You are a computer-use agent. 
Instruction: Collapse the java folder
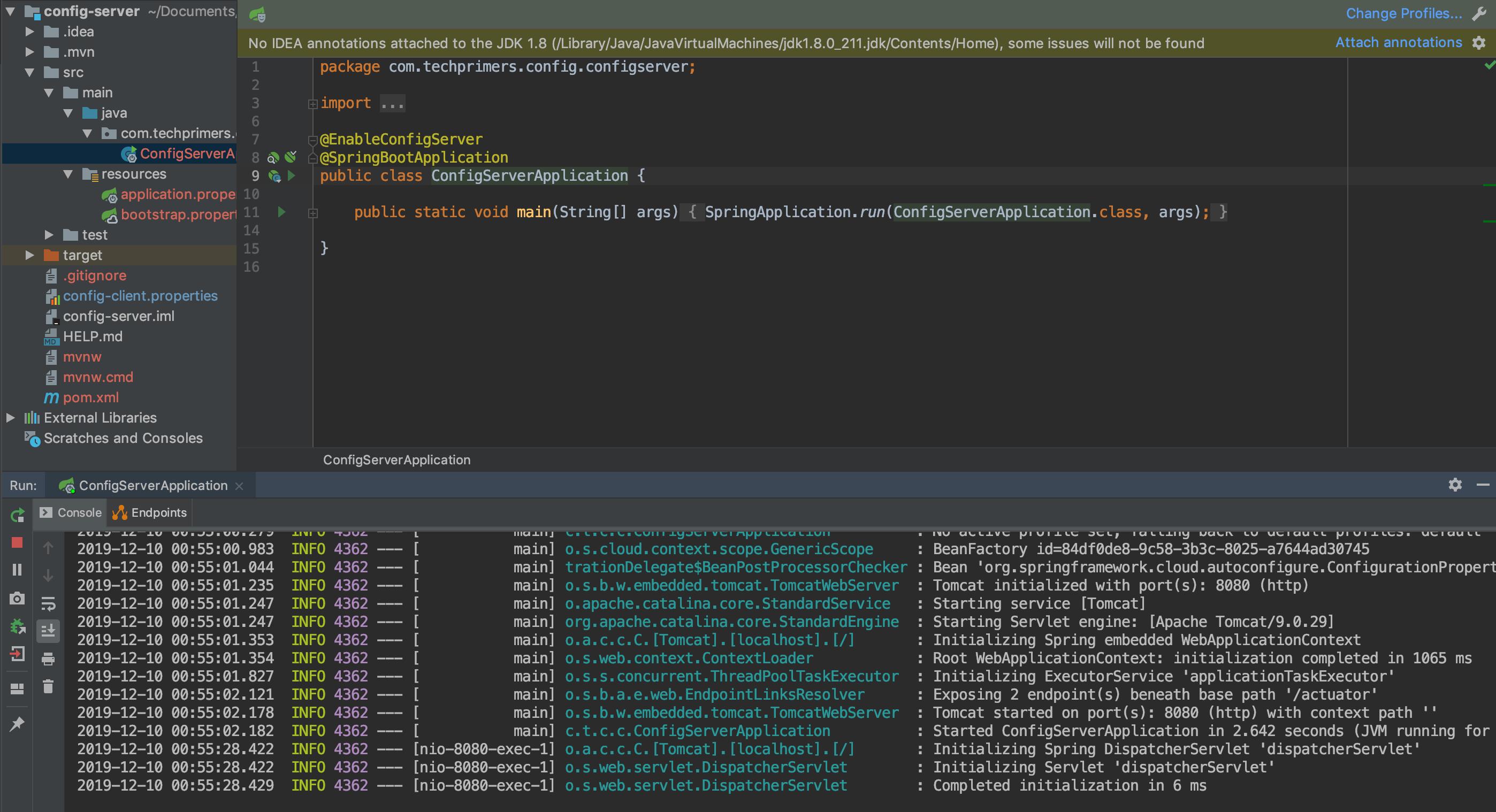click(x=68, y=113)
